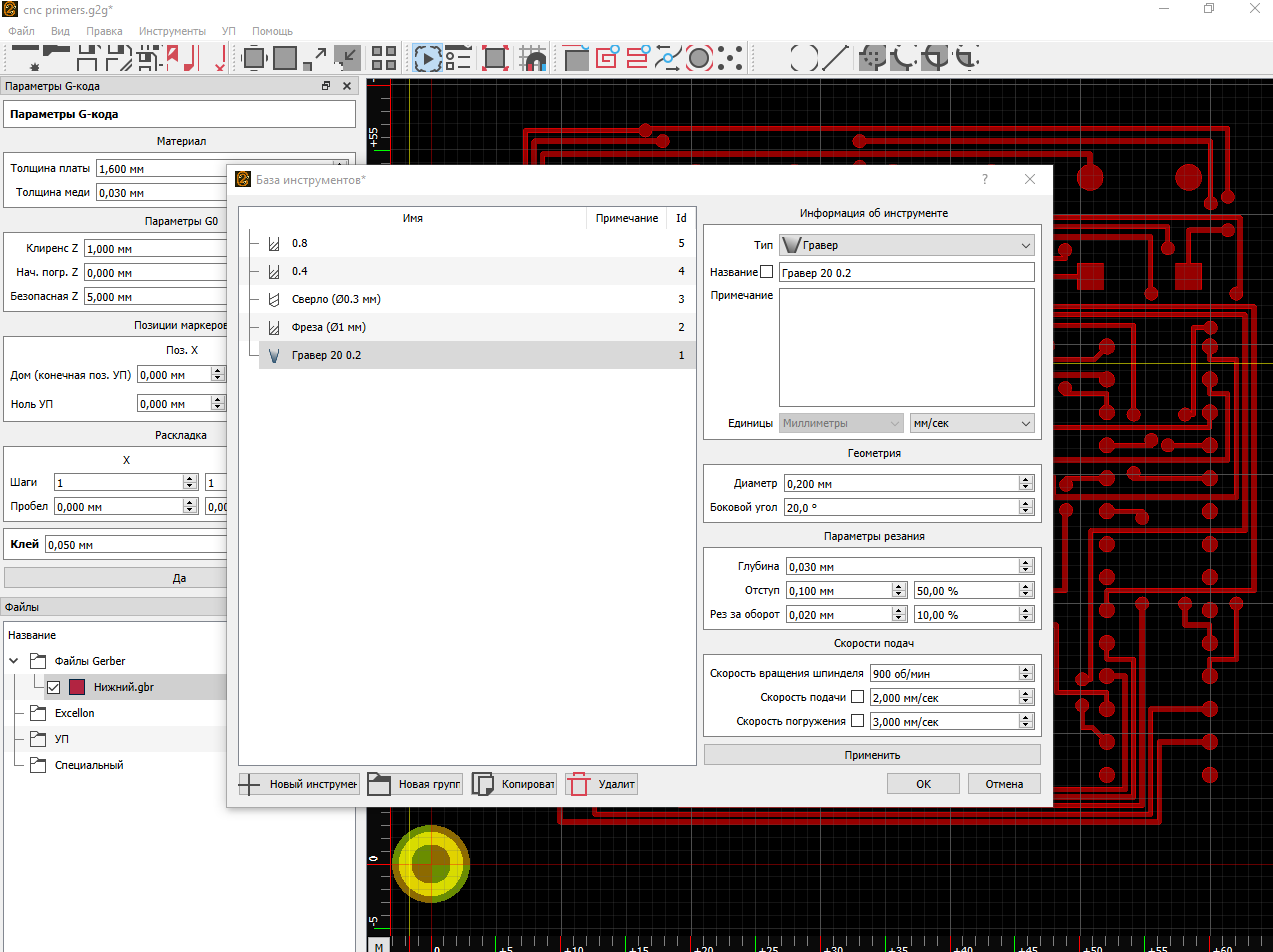Click the item list toolbar icon
Screen dimensions: 1273x952
(x=458, y=57)
